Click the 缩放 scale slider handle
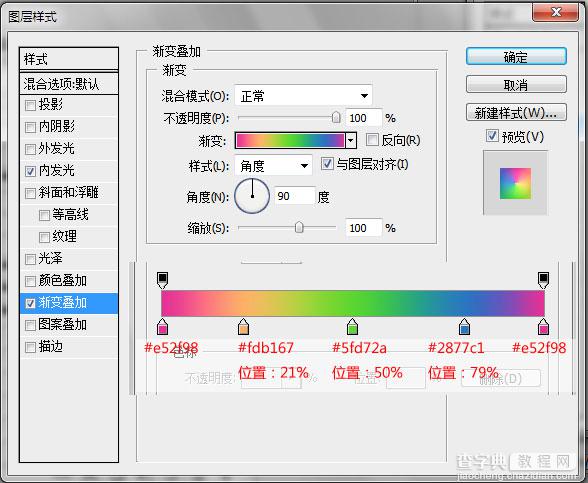 pyautogui.click(x=299, y=227)
